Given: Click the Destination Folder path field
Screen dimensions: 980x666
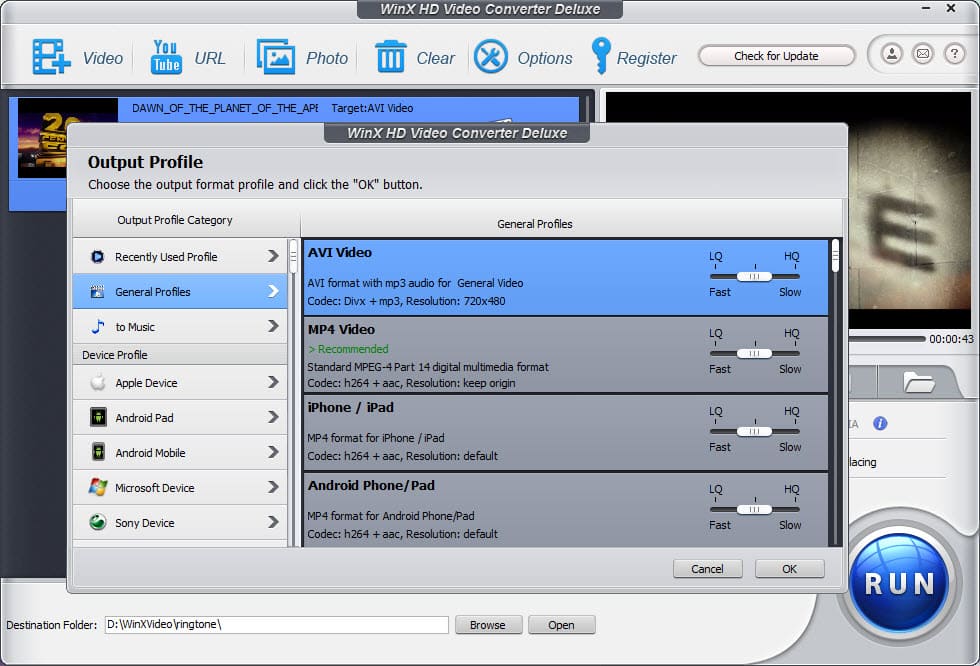Looking at the screenshot, I should [x=276, y=625].
